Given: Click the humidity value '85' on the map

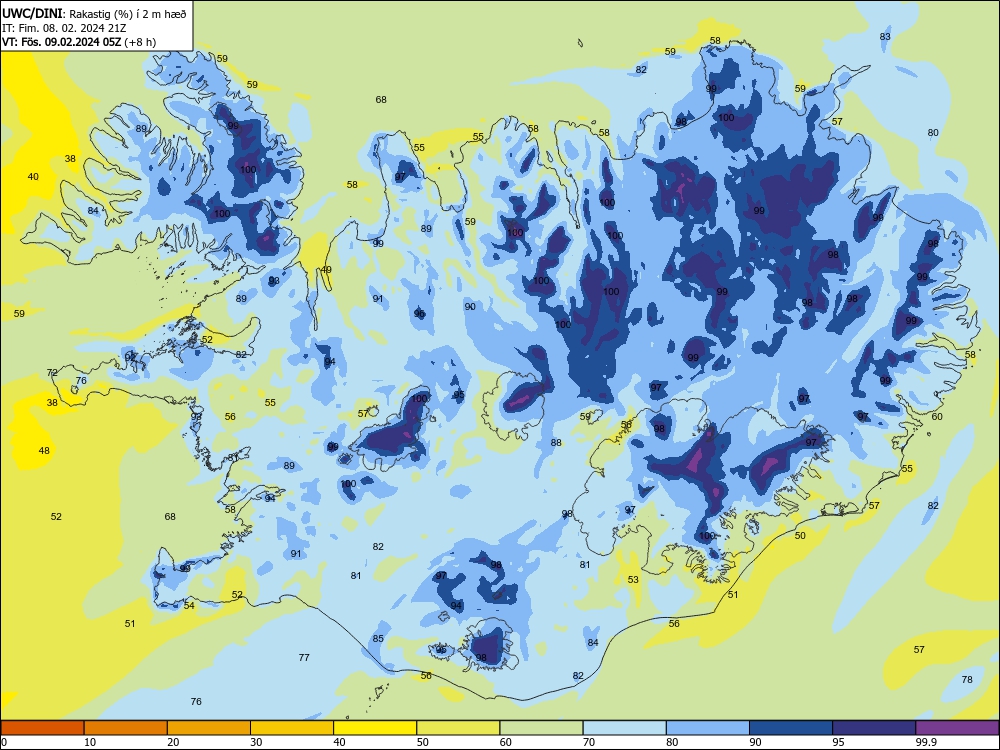Looking at the screenshot, I should (x=378, y=638).
